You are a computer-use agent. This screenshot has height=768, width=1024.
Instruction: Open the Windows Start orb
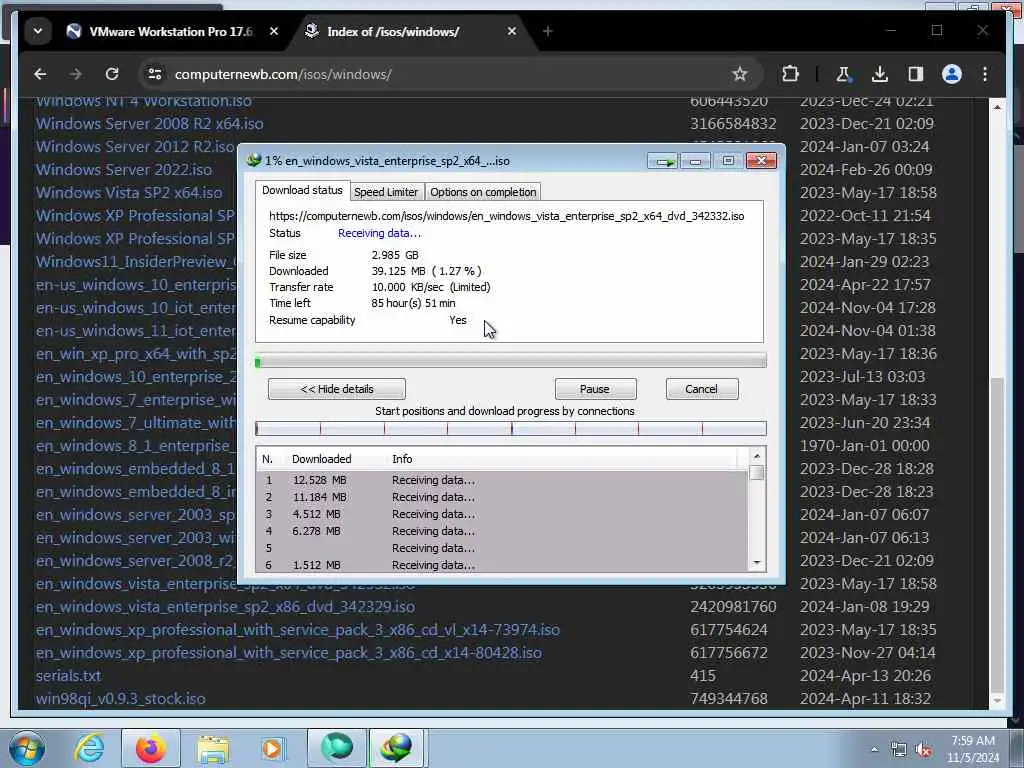coord(26,748)
